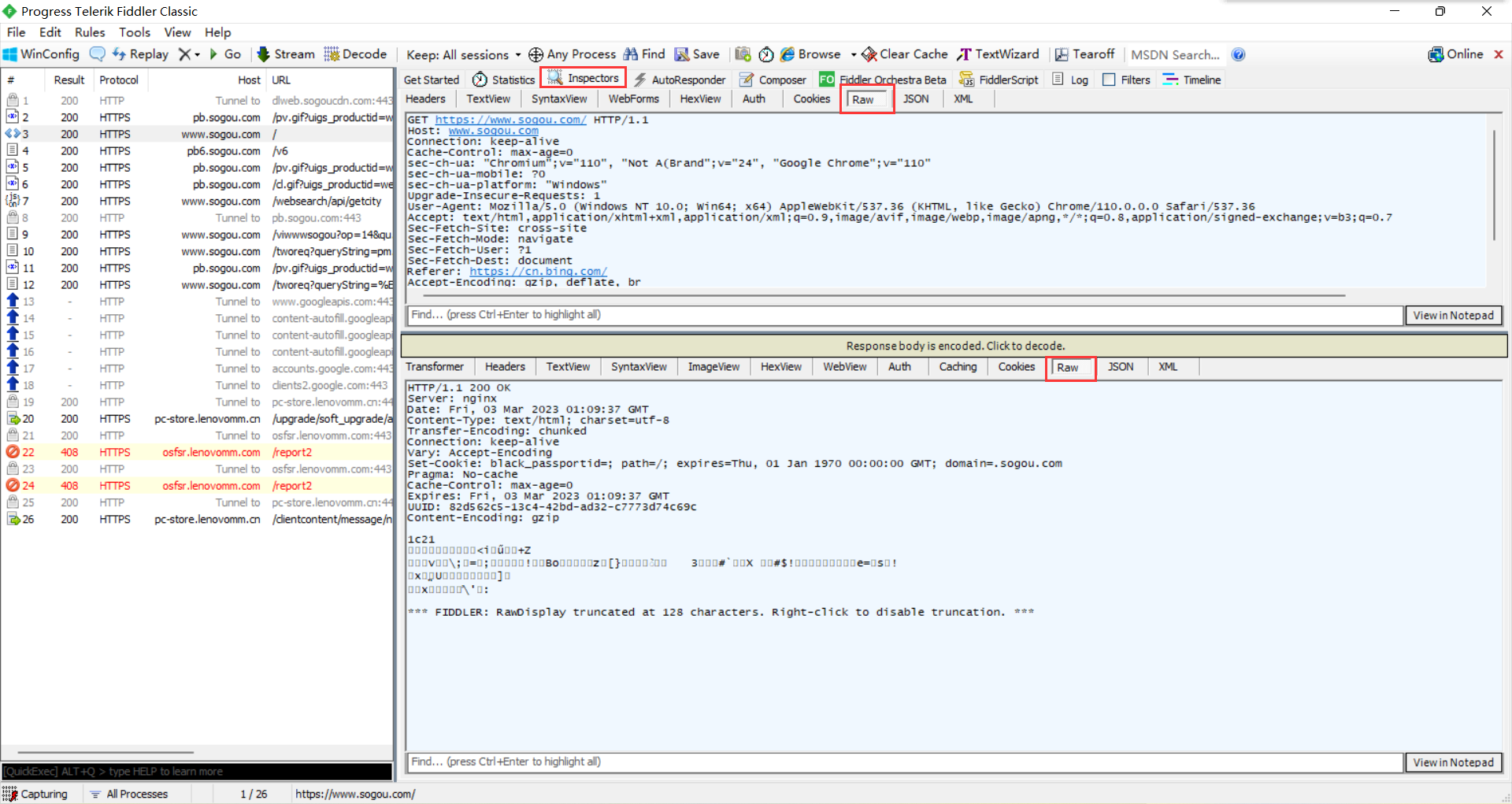Open Keep: All sessions dropdown

[463, 54]
